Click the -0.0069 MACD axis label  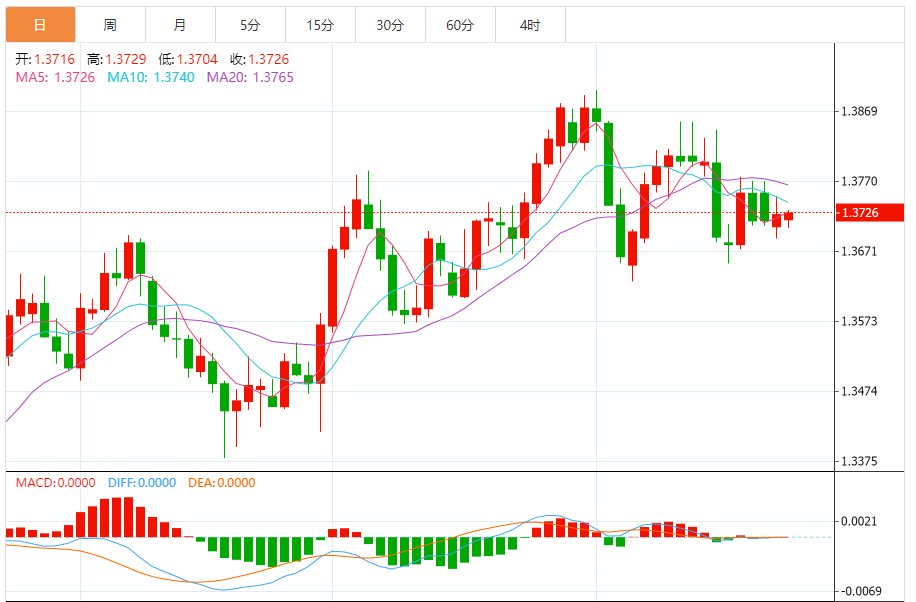859,591
